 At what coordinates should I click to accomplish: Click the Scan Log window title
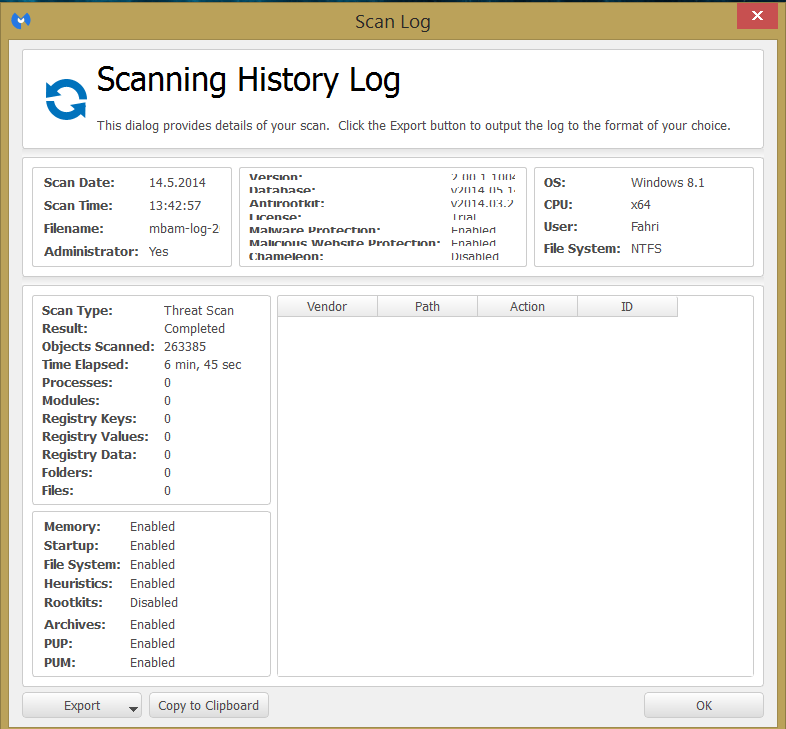(392, 22)
